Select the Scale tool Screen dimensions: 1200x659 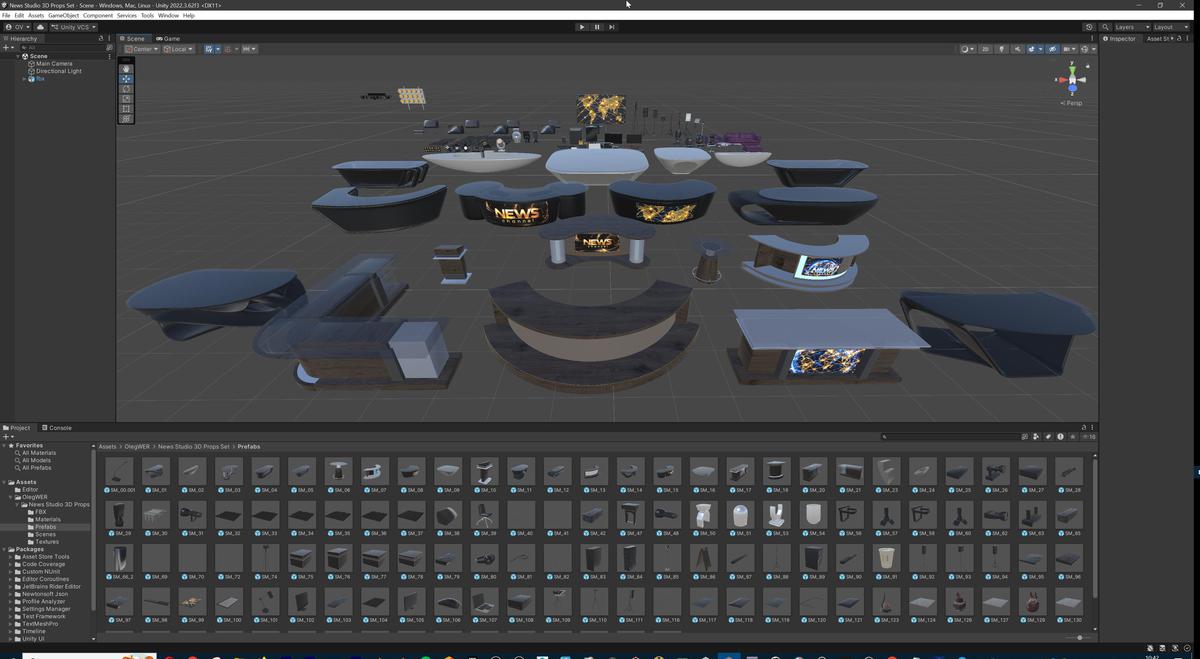click(126, 98)
